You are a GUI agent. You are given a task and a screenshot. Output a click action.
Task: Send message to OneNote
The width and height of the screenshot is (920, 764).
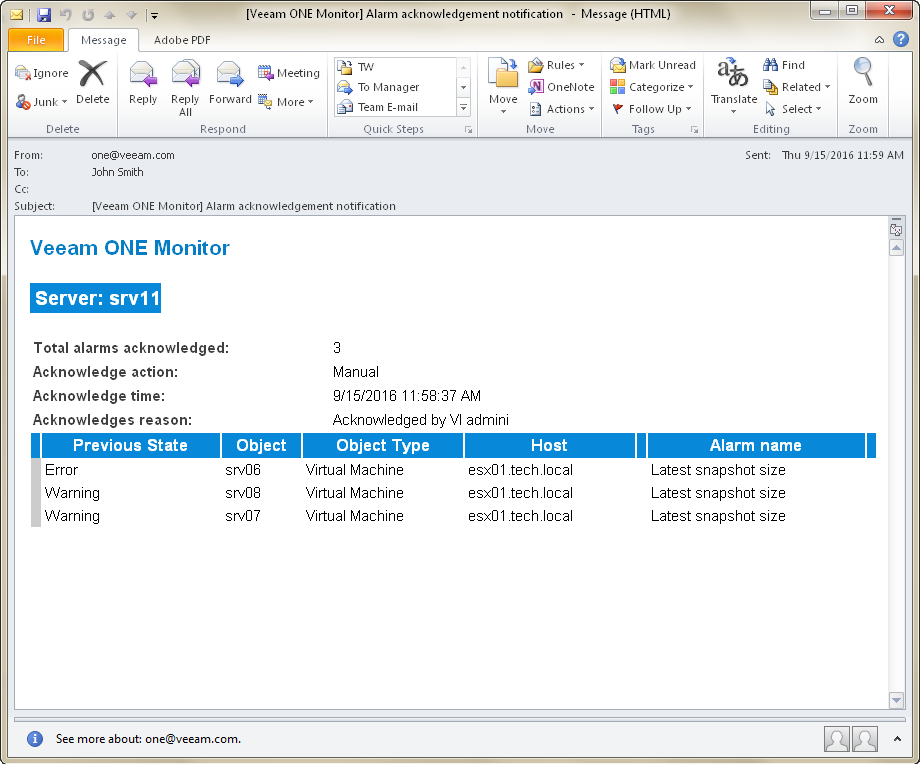[x=561, y=87]
